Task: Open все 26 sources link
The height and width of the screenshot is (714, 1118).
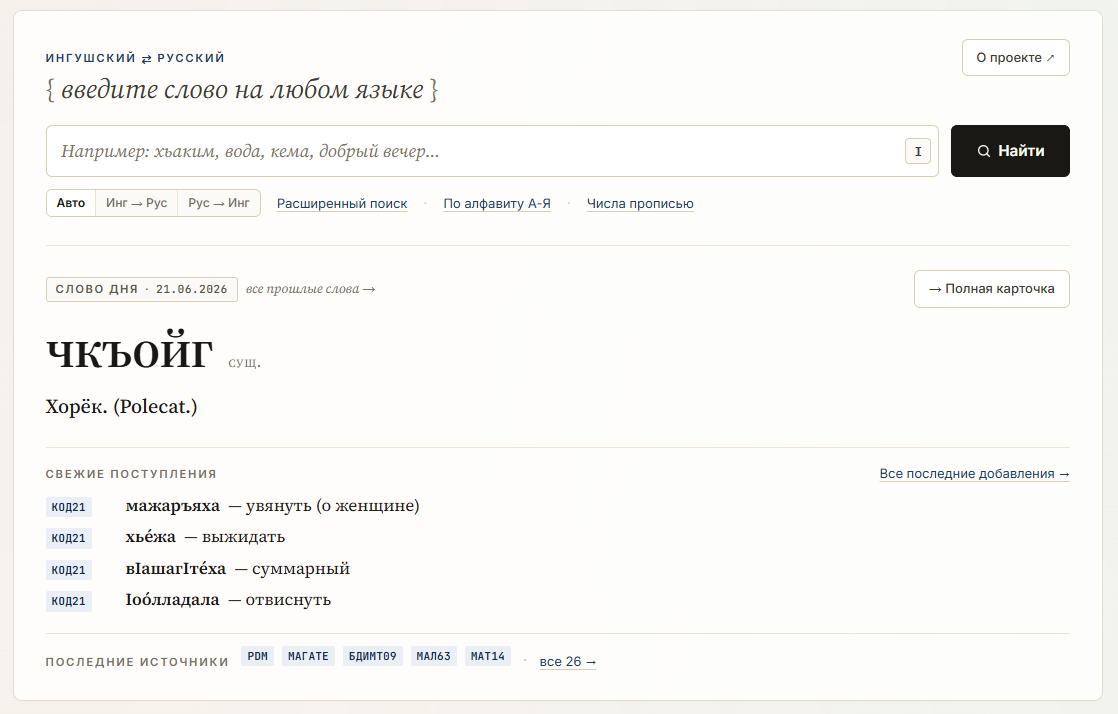Action: point(568,662)
